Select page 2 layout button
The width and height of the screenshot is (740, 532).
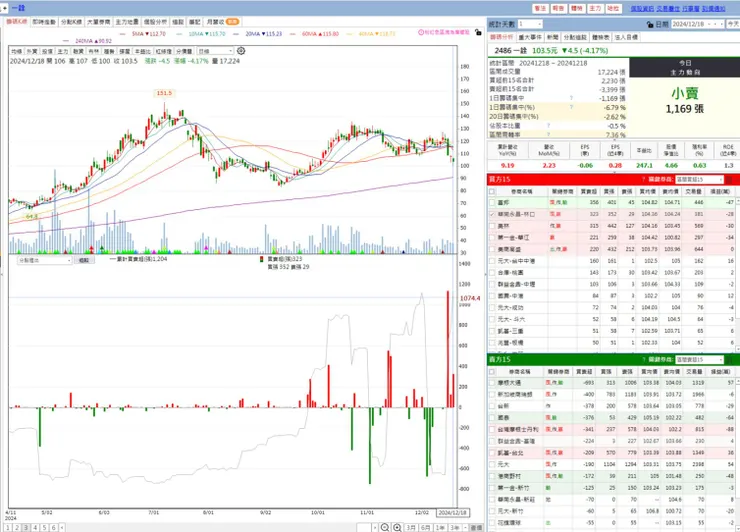17,528
